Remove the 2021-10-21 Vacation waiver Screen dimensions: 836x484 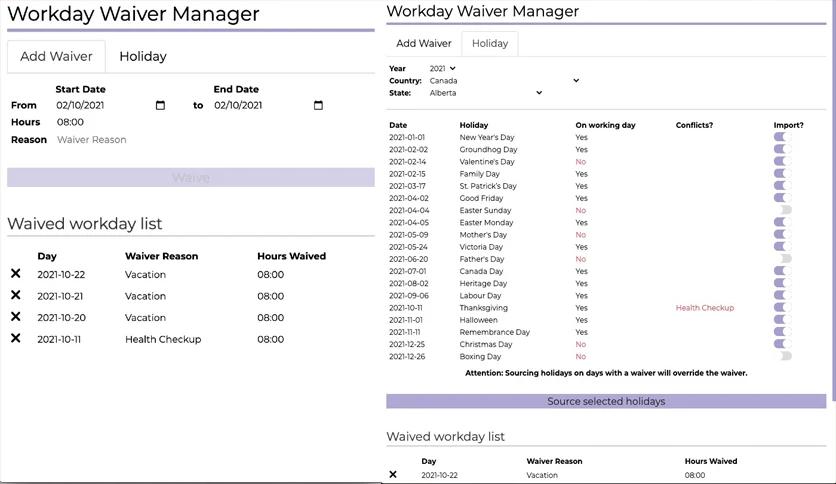point(15,295)
